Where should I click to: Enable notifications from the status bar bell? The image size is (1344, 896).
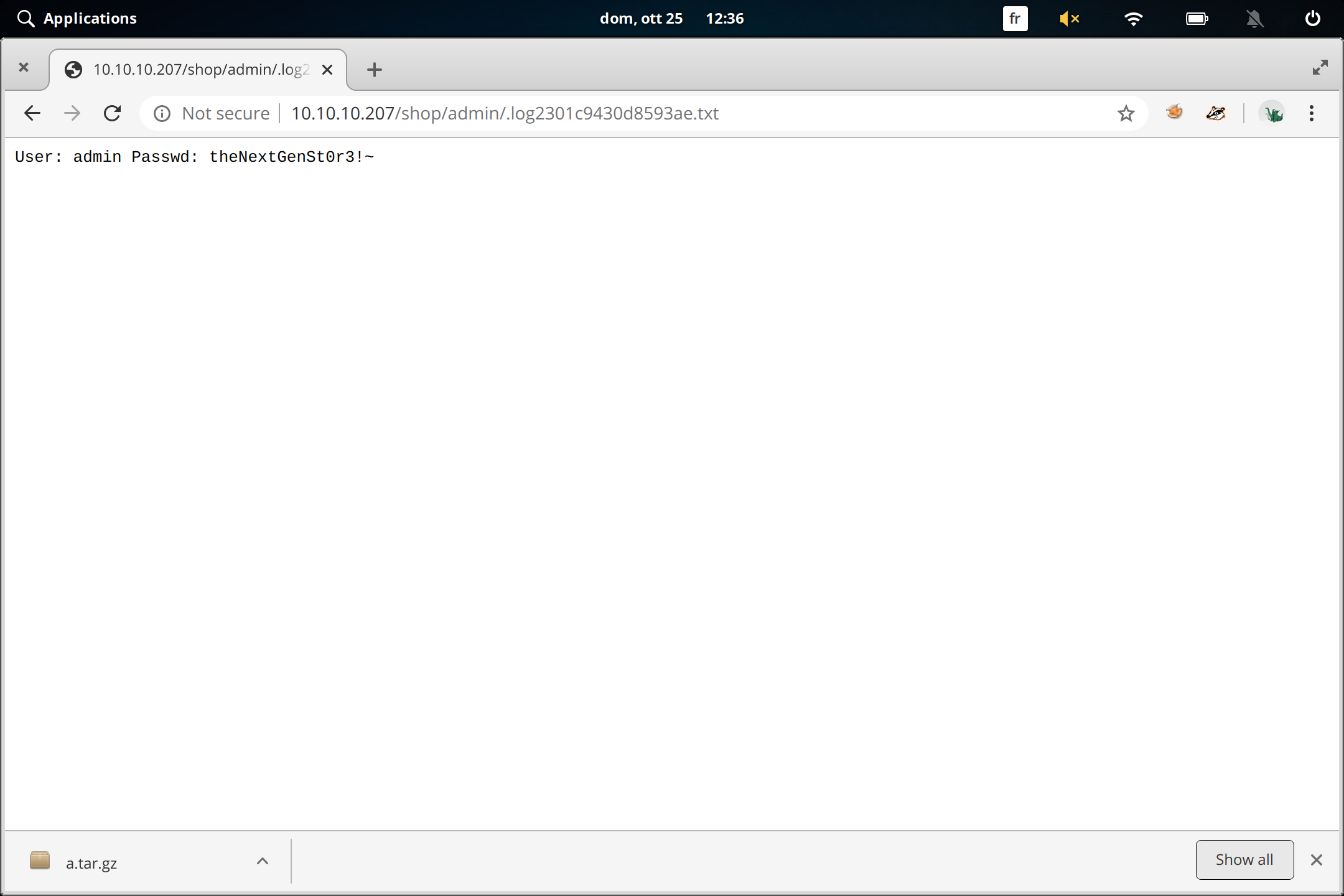[x=1255, y=18]
